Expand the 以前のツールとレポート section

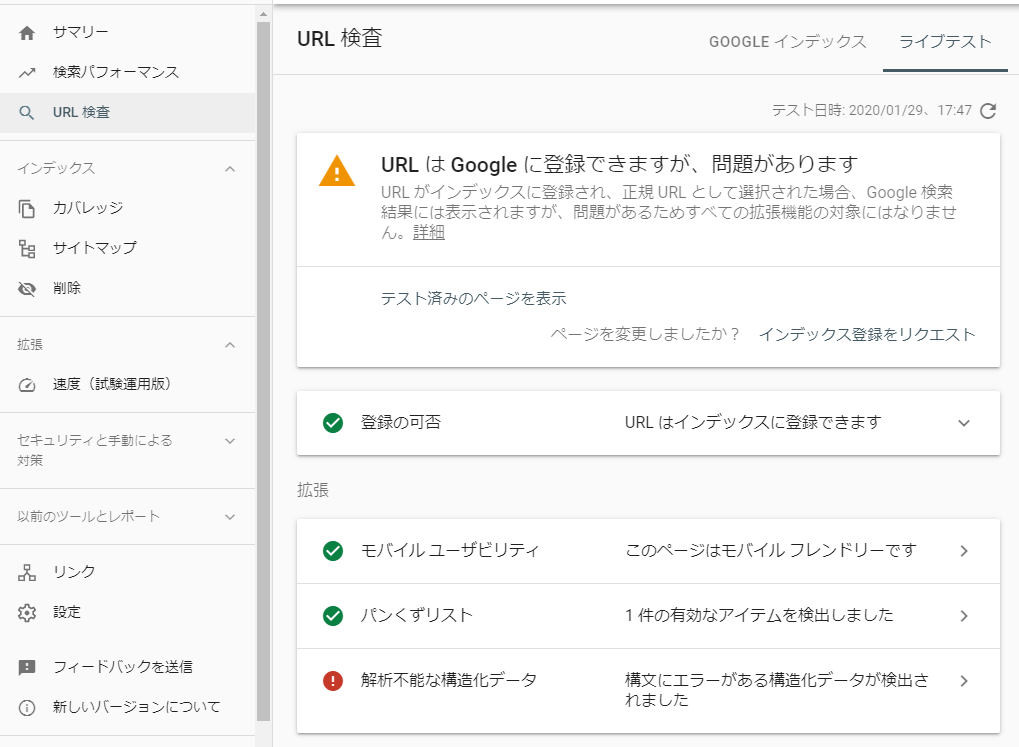(x=230, y=517)
